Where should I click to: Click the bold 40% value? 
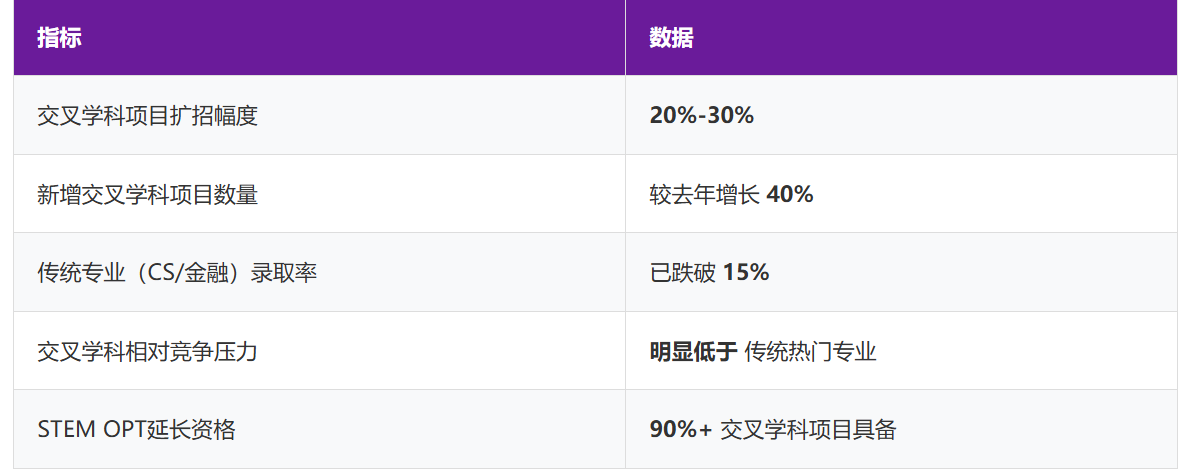click(x=790, y=194)
